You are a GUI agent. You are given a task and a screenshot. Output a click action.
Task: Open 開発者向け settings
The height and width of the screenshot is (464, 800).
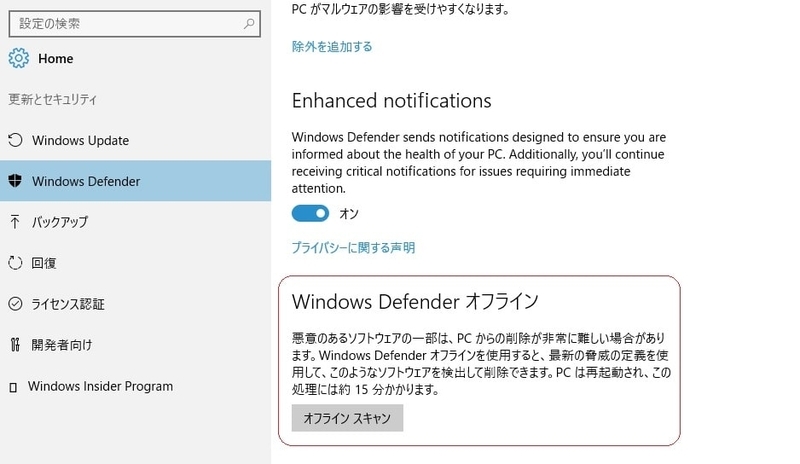click(135, 345)
